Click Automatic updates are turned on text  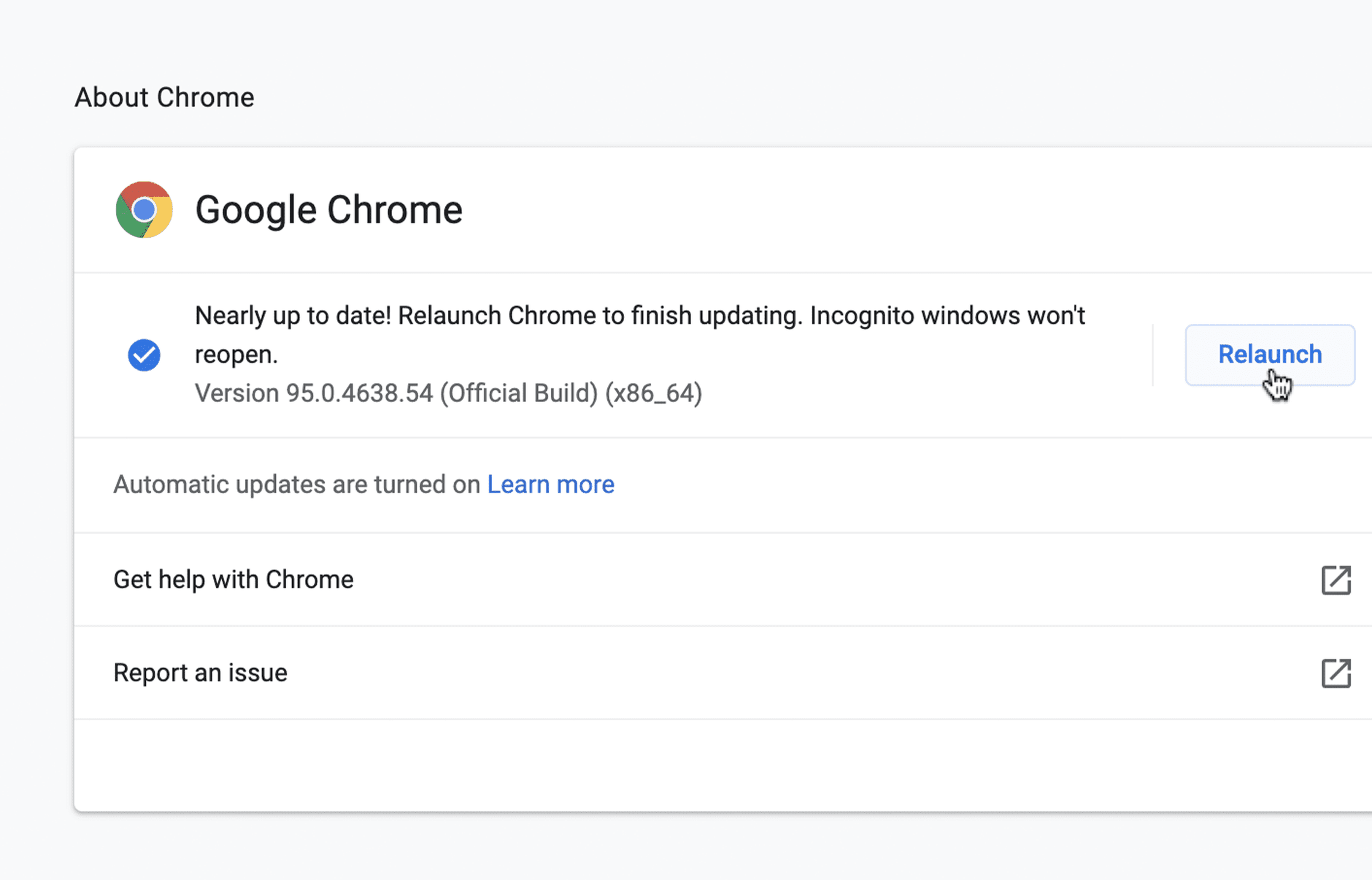point(296,484)
